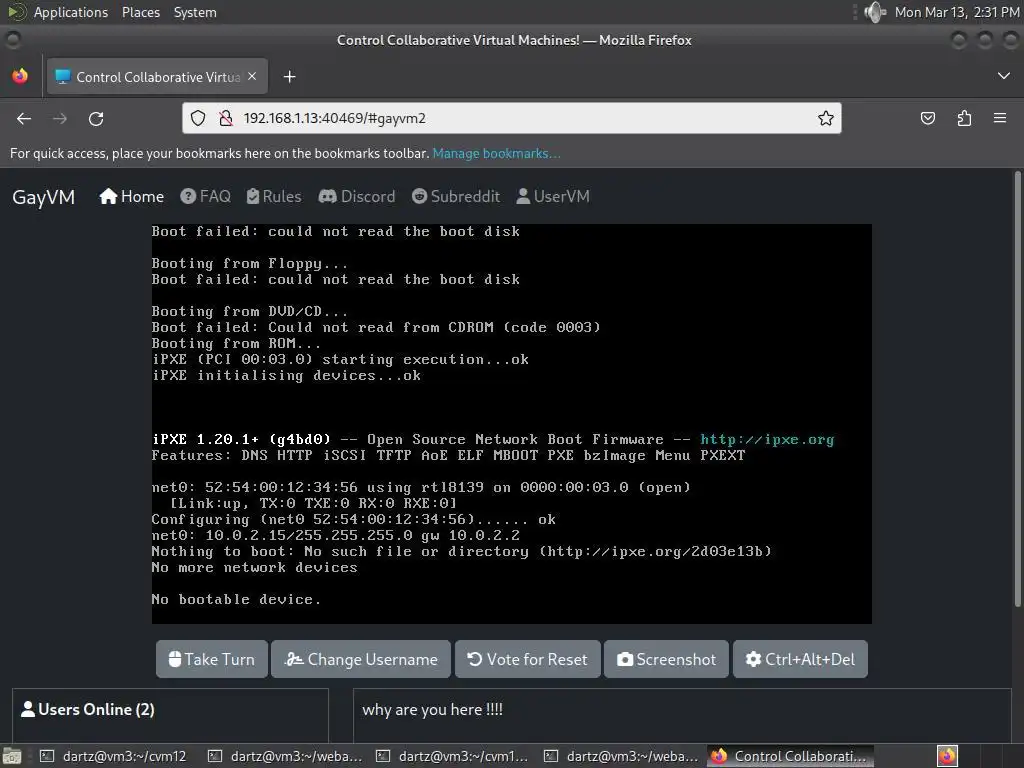The width and height of the screenshot is (1024, 768).
Task: Click the Firefox View icon
Action: tap(20, 76)
